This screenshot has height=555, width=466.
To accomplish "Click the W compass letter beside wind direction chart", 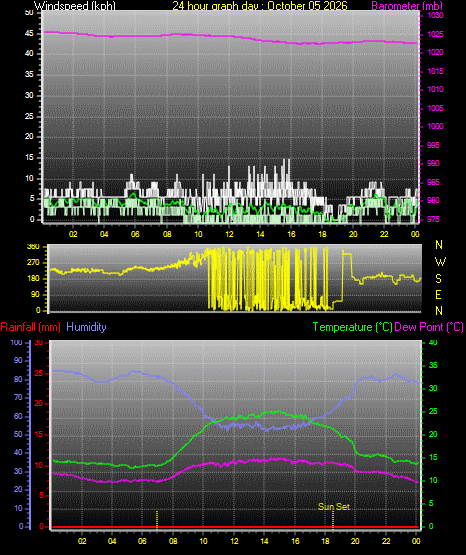I will tap(440, 262).
